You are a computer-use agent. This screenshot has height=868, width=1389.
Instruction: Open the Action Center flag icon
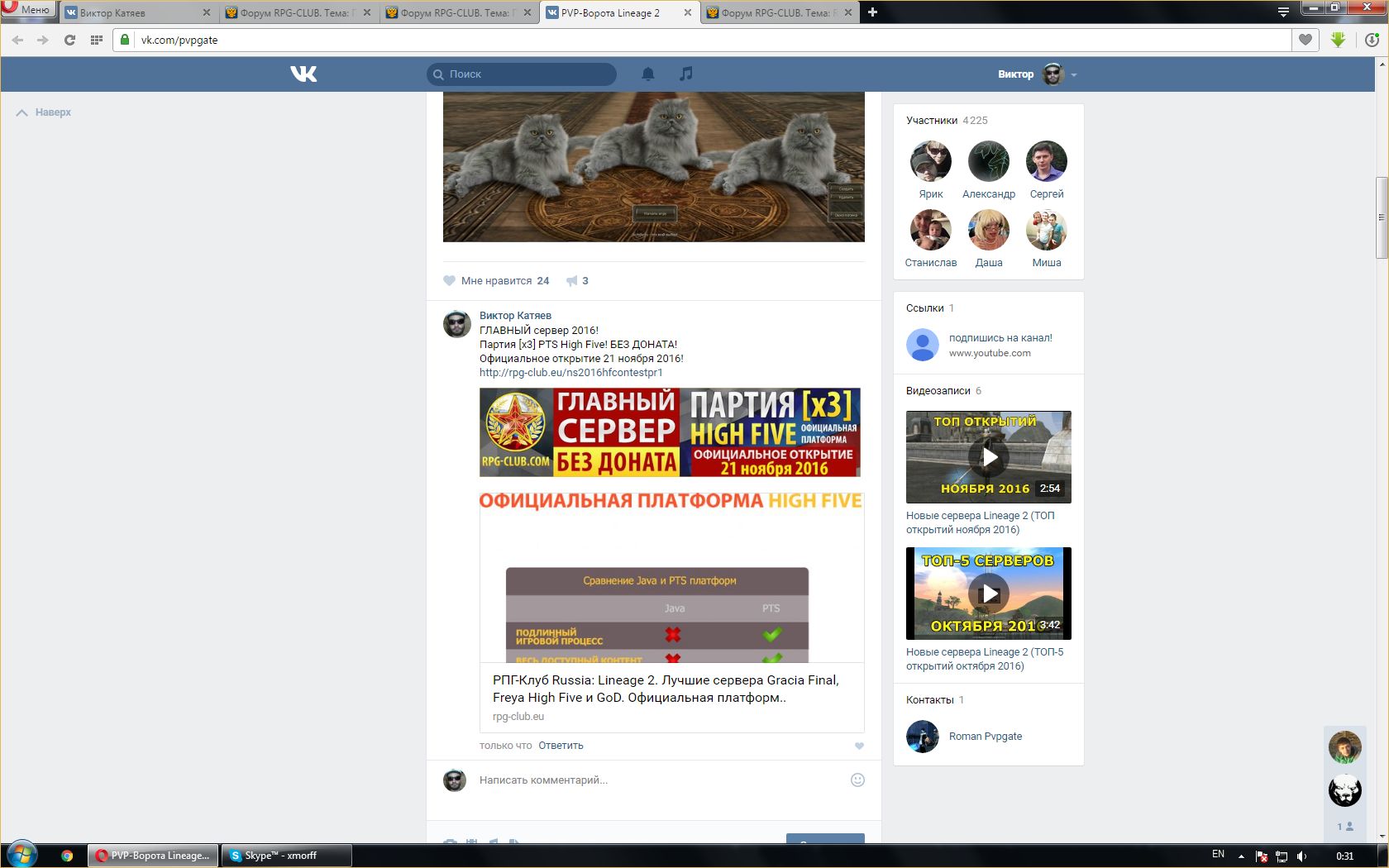[1262, 856]
